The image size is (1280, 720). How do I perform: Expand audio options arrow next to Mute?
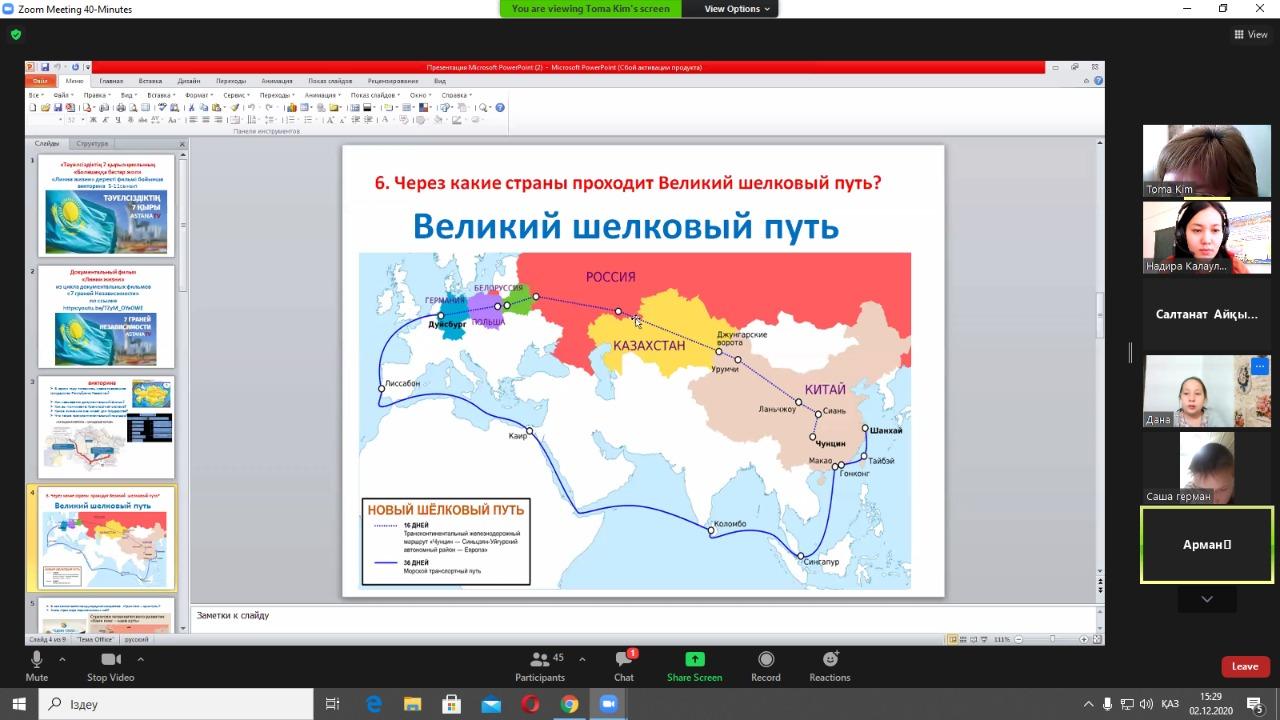(x=62, y=660)
